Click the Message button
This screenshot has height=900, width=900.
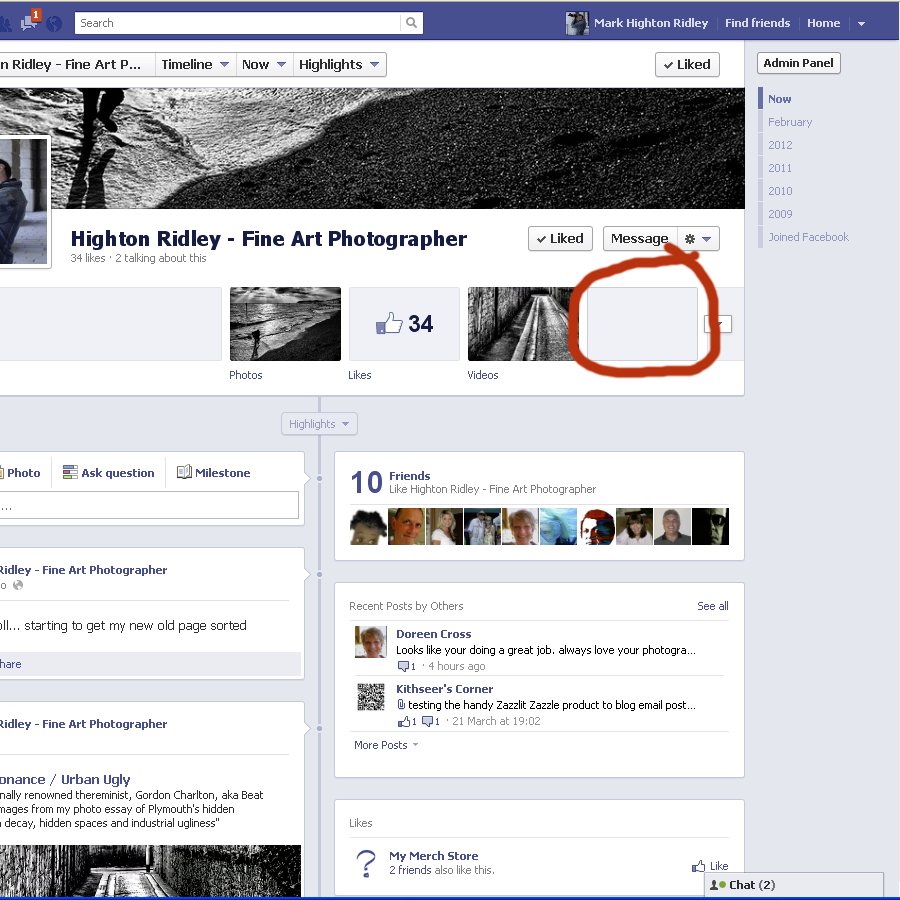[x=639, y=239]
